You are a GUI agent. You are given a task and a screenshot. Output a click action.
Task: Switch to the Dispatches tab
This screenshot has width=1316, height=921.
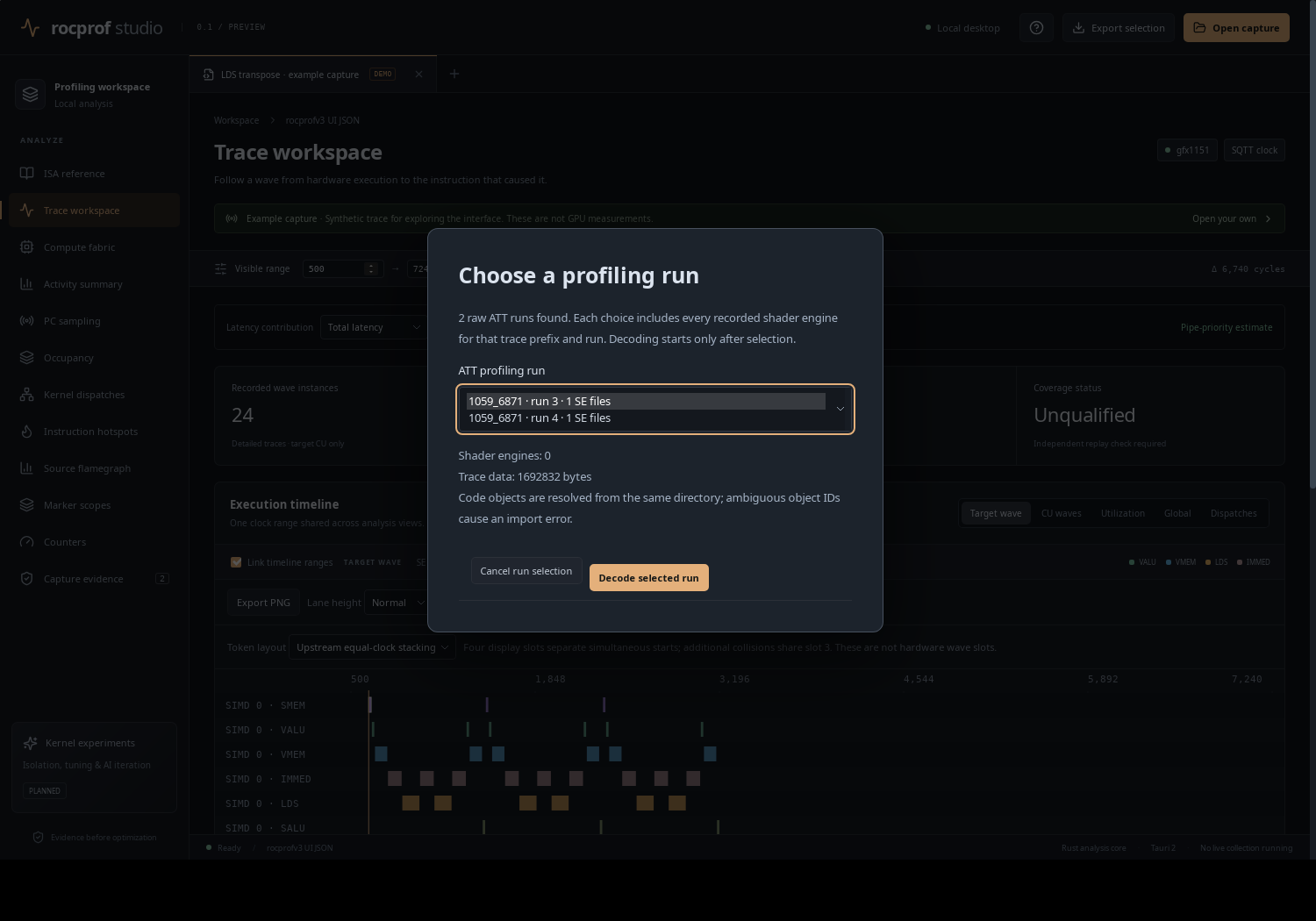click(1234, 514)
